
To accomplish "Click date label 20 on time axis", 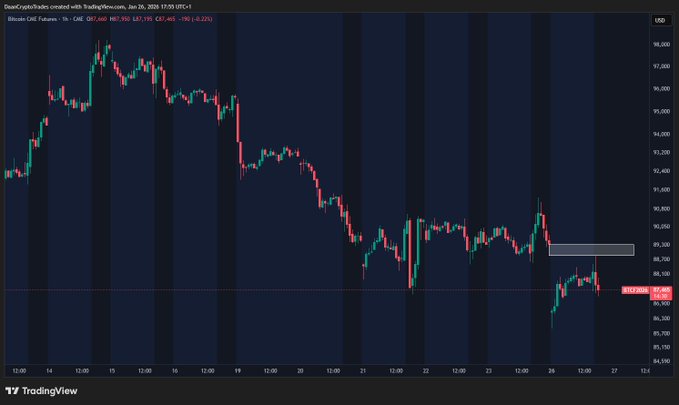I will [x=300, y=371].
